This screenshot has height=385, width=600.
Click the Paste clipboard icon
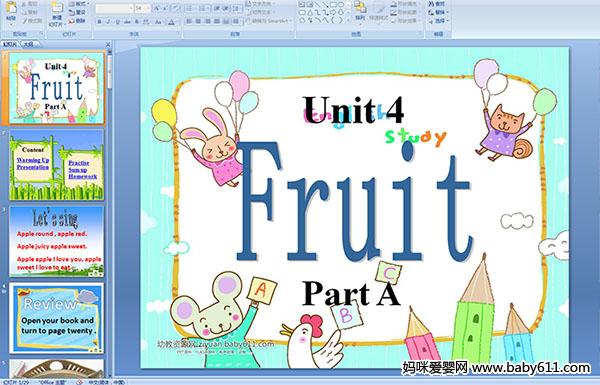click(x=11, y=7)
